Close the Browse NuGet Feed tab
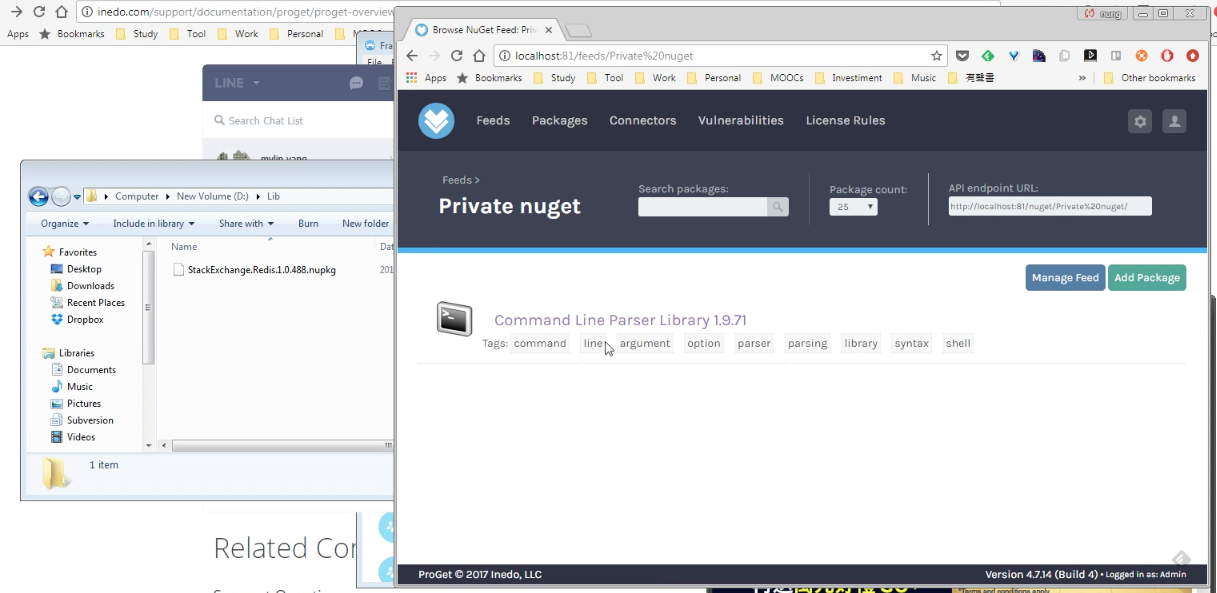1217x593 pixels. (x=548, y=31)
